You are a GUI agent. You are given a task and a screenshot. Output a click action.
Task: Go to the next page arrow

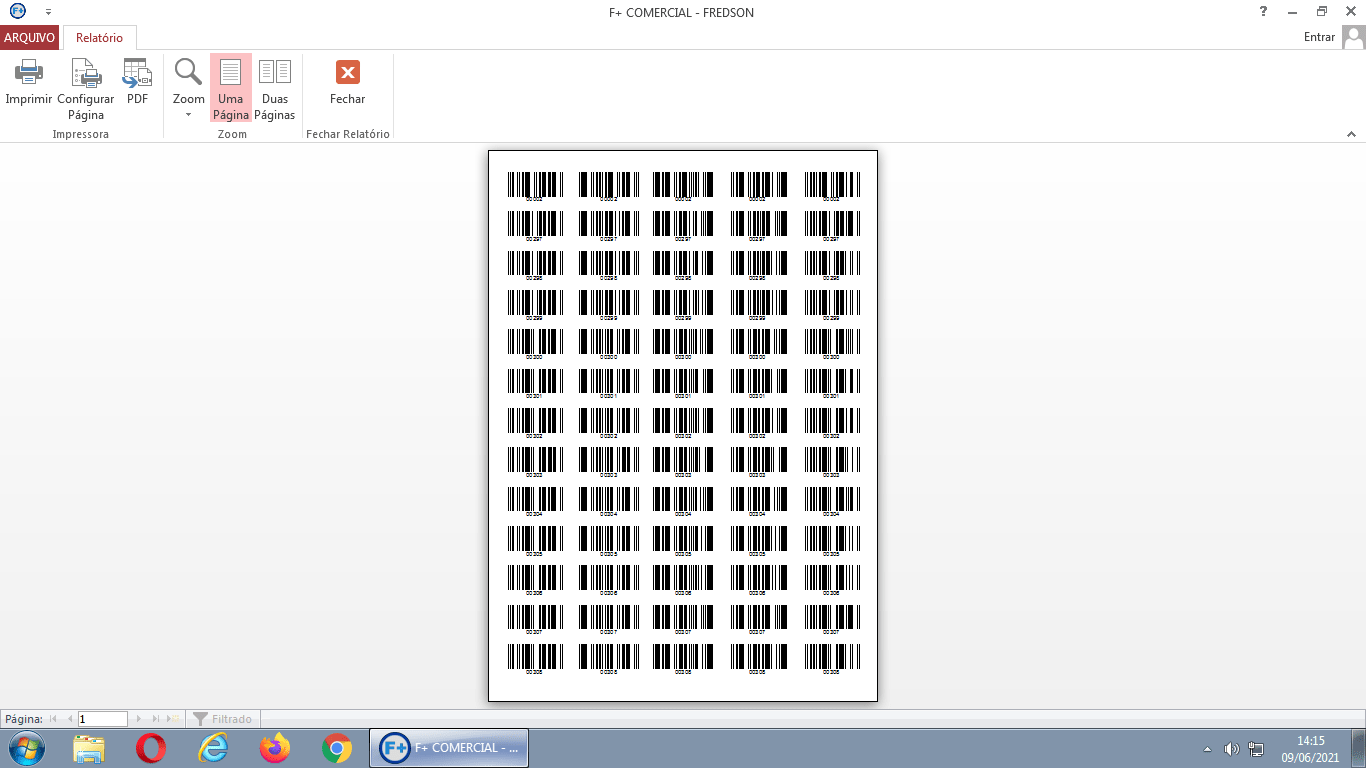coord(139,719)
